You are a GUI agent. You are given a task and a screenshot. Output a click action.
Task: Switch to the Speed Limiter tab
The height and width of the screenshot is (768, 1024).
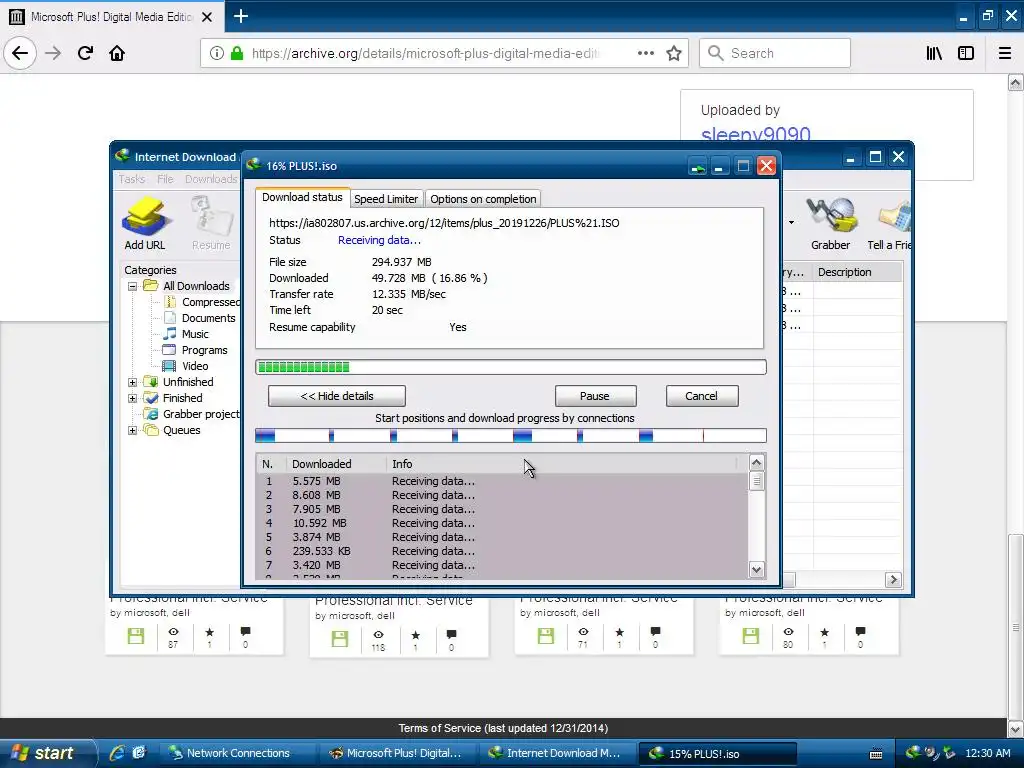tap(386, 199)
